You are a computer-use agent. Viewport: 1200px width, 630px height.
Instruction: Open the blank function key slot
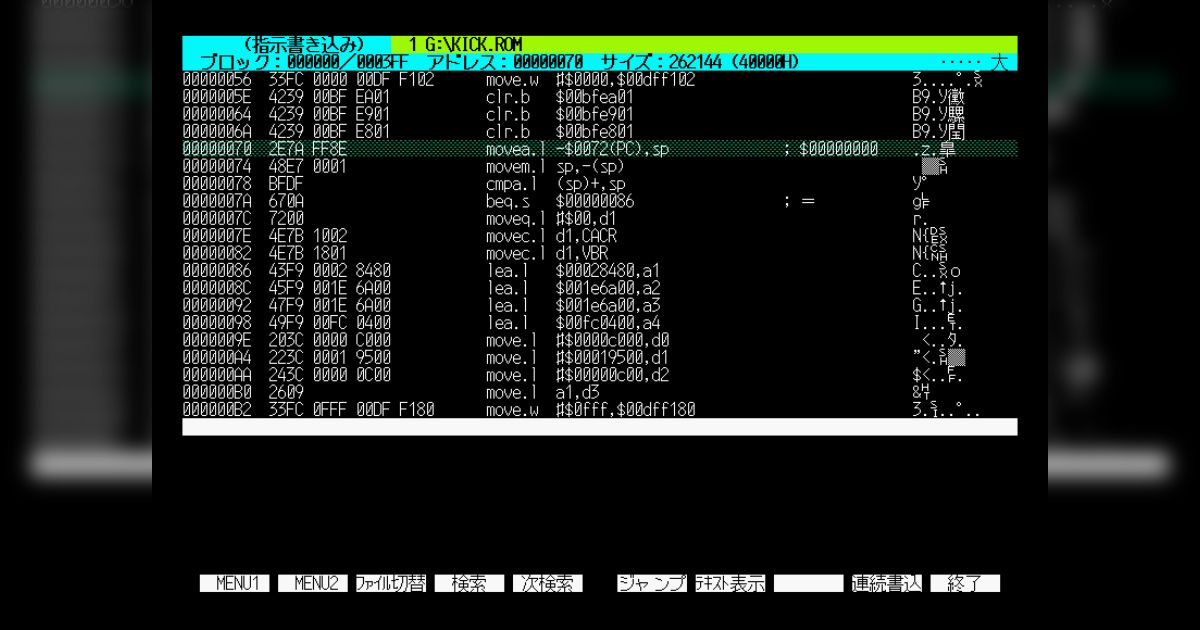808,583
